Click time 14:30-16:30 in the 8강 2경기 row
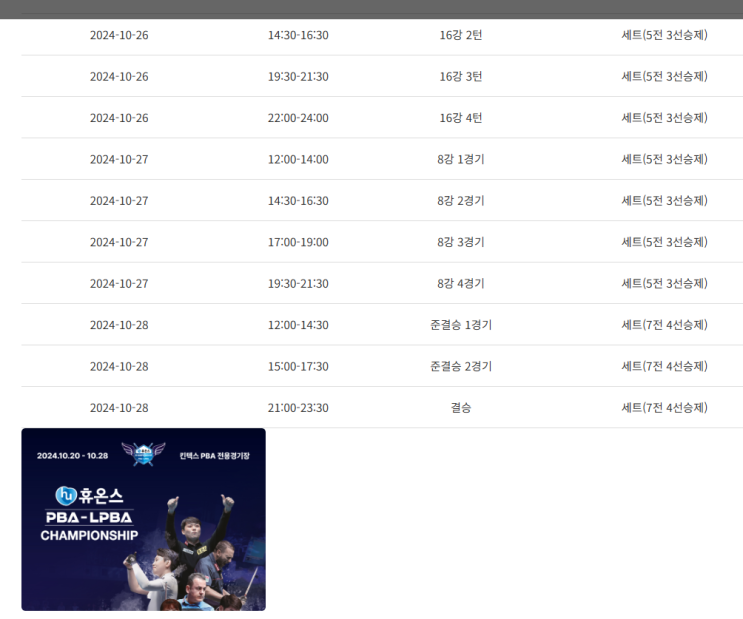 298,201
